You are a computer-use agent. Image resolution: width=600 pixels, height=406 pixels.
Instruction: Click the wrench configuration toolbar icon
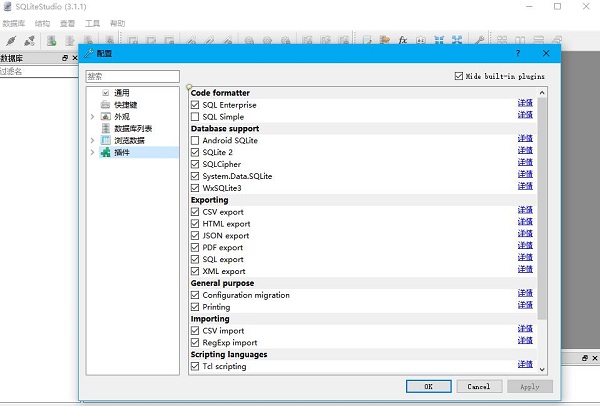pyautogui.click(x=480, y=40)
